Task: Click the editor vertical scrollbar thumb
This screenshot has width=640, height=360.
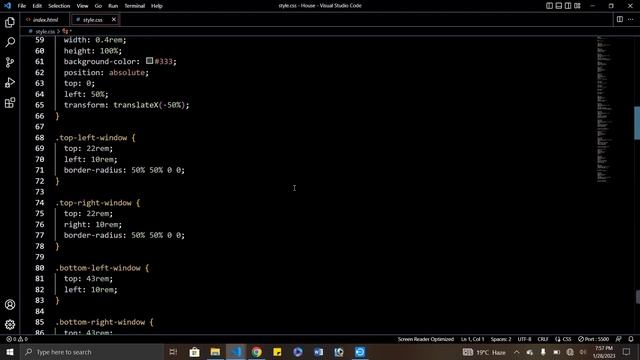Action: pos(637,123)
